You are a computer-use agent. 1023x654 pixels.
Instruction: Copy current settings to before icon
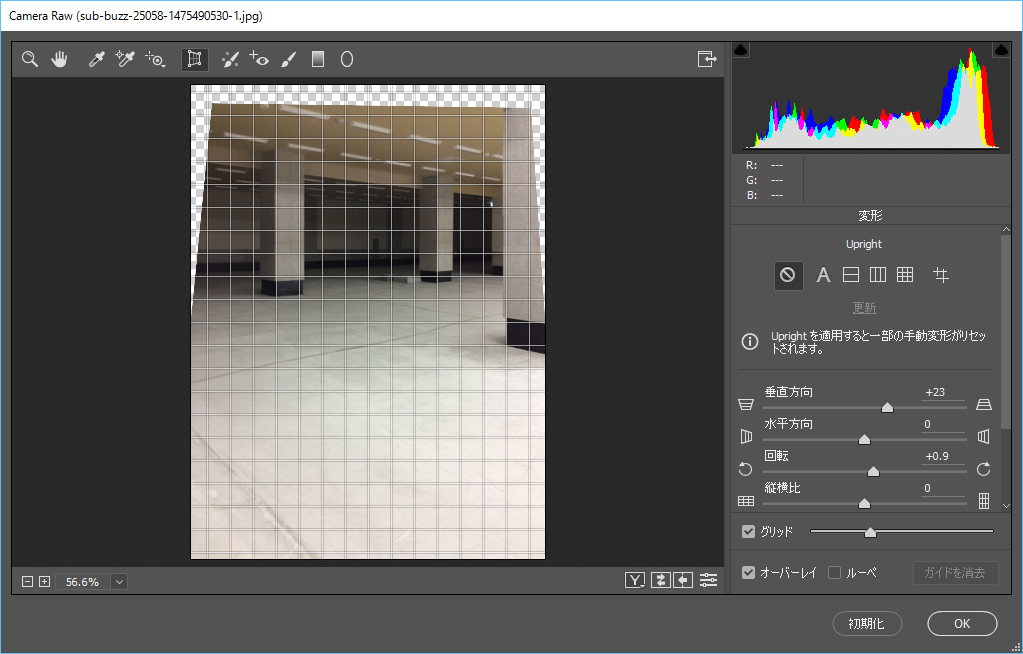click(683, 580)
